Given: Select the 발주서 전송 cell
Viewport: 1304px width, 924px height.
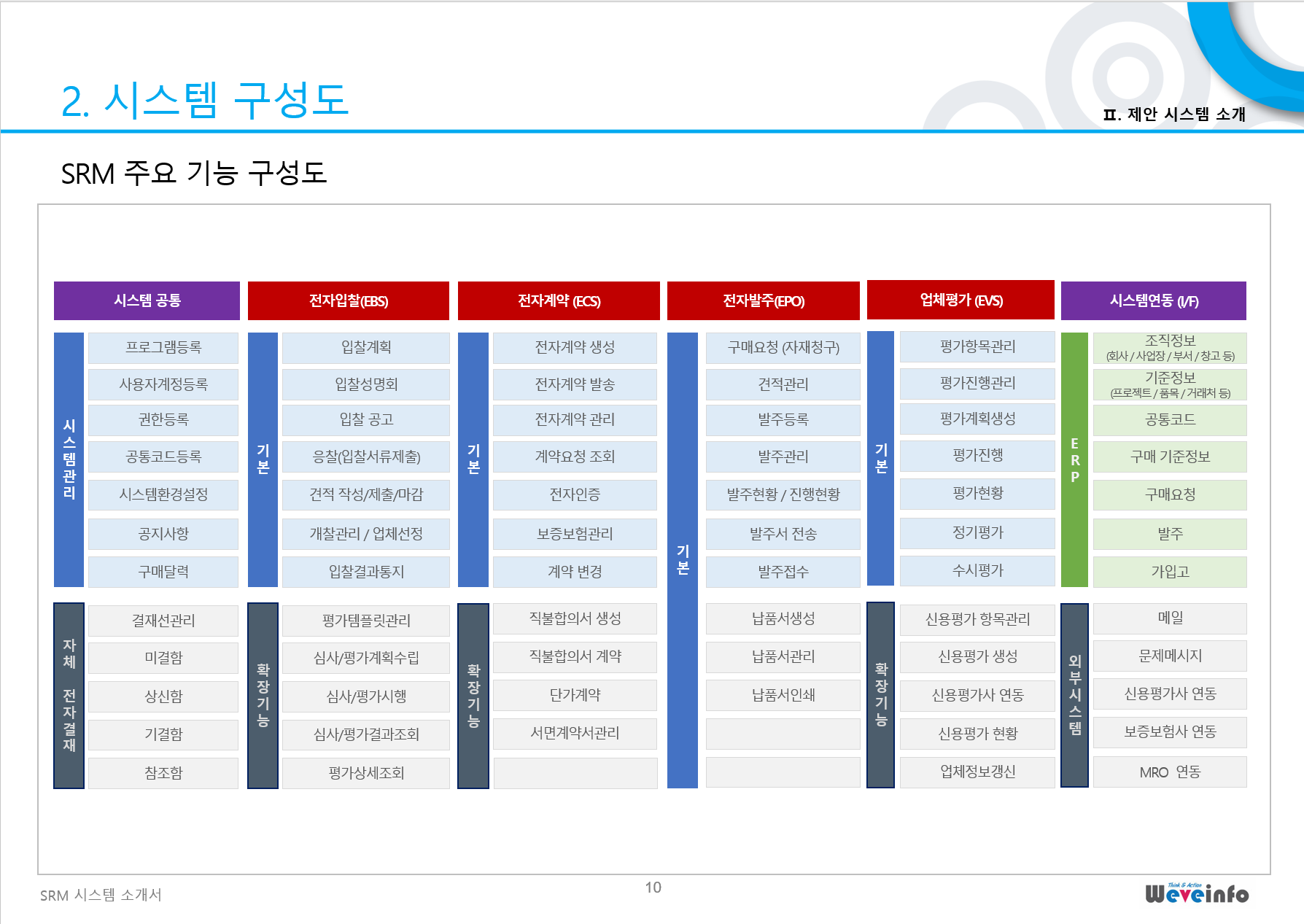Looking at the screenshot, I should [783, 534].
